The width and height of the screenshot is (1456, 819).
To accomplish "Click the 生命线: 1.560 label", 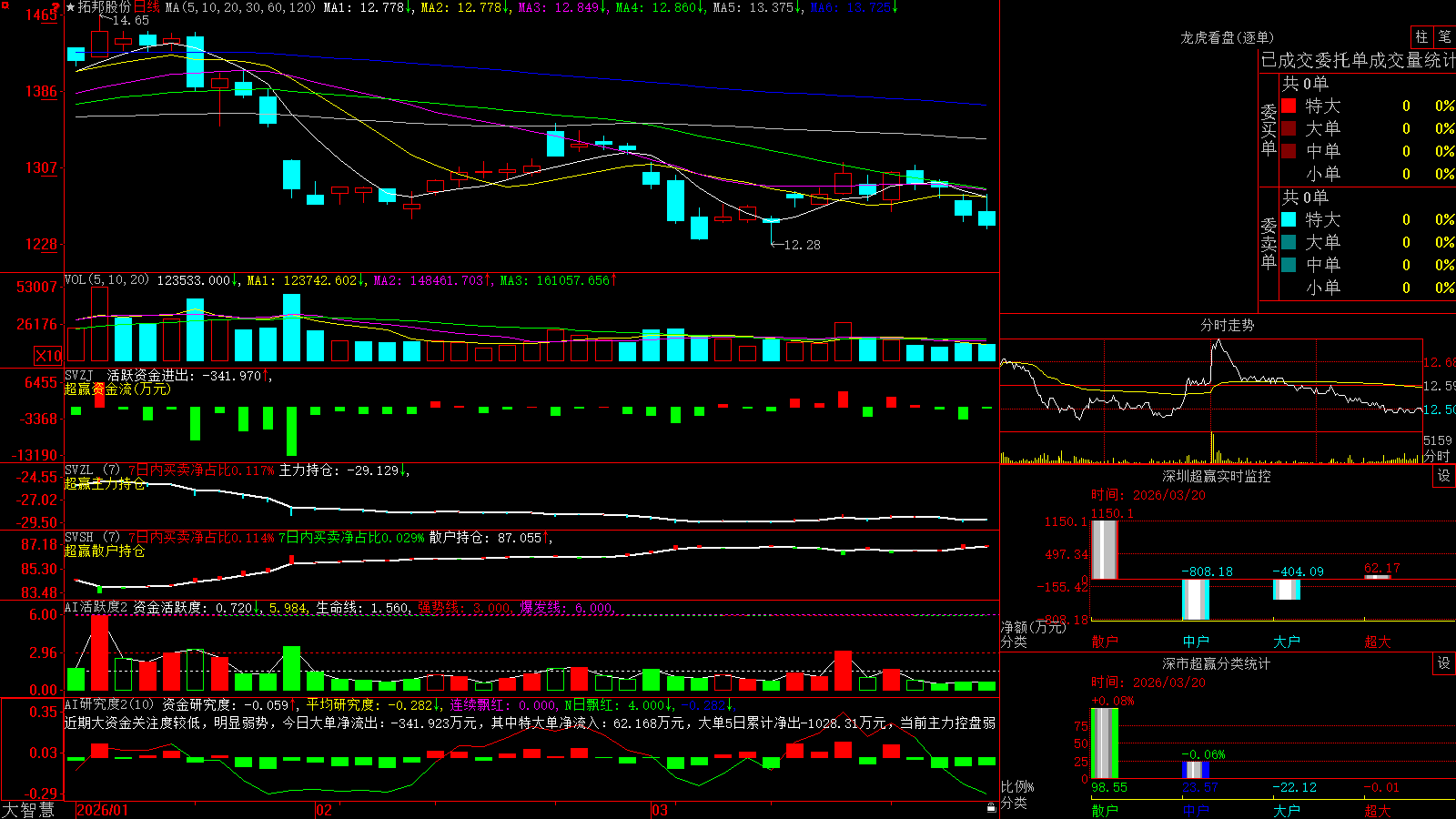I will 362,608.
